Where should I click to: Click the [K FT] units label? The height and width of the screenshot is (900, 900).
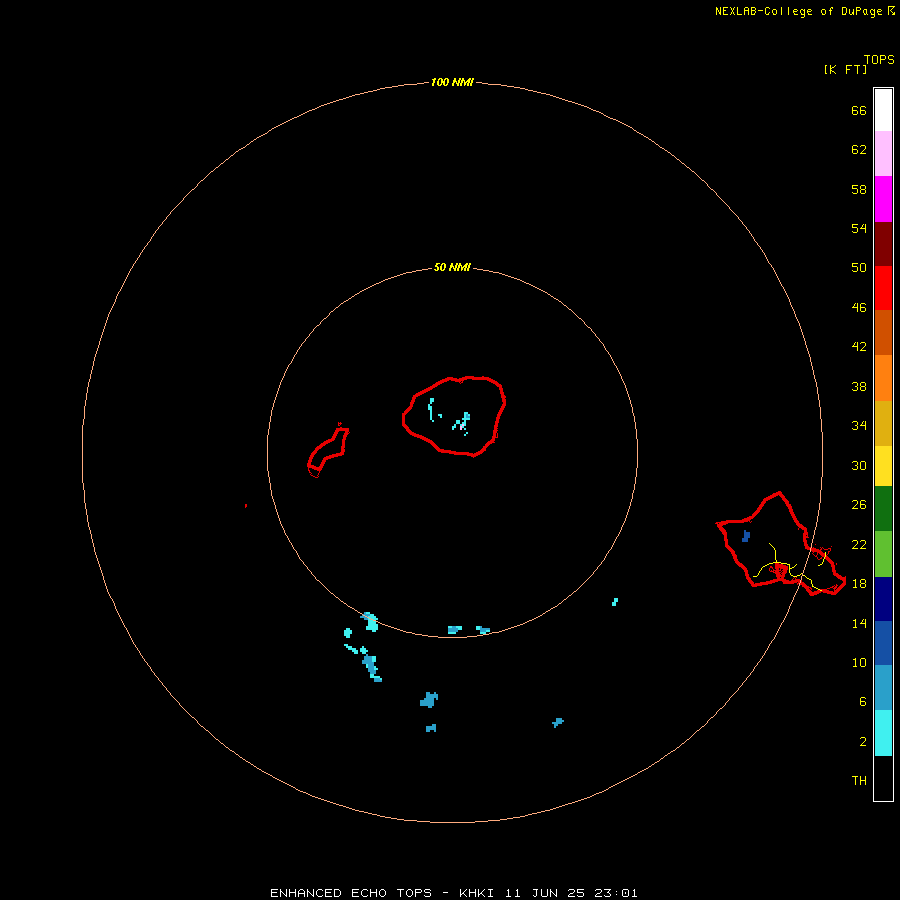[845, 69]
